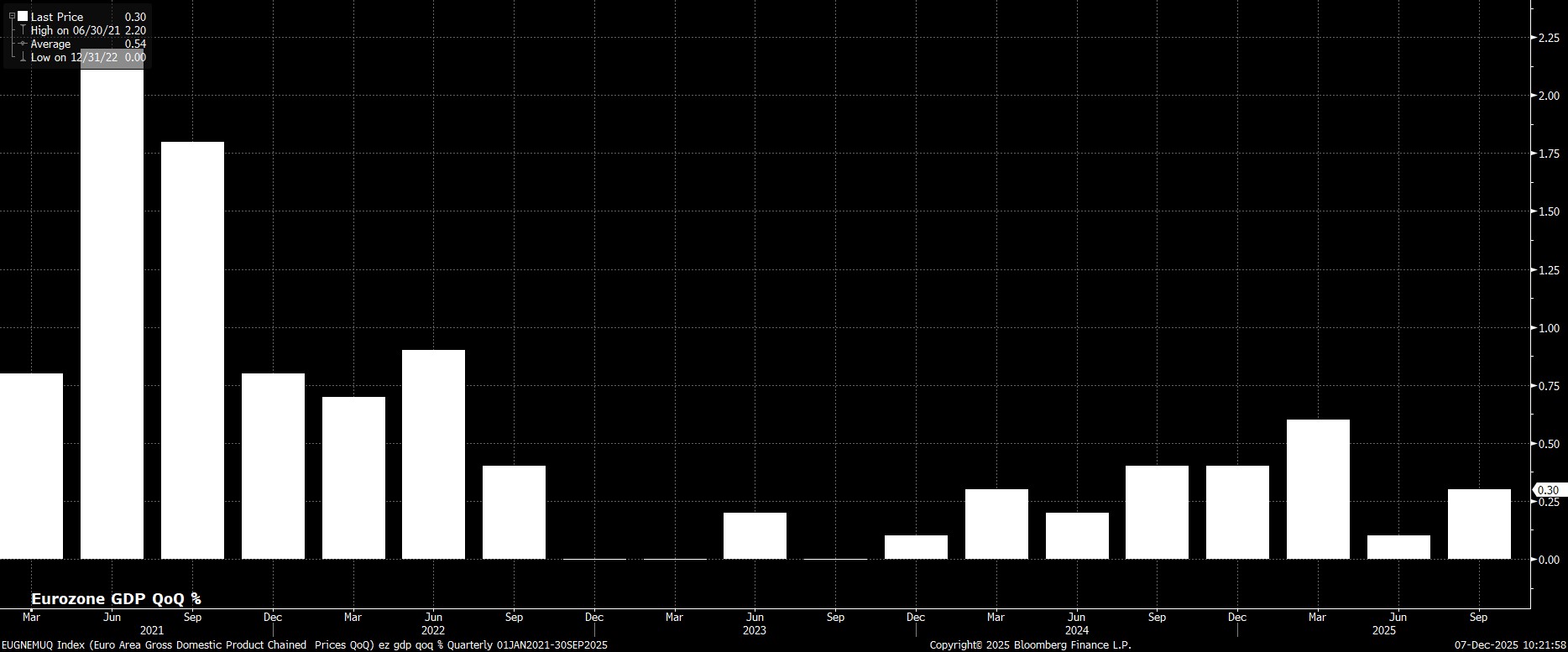Click the June 2022 bar

(x=433, y=453)
